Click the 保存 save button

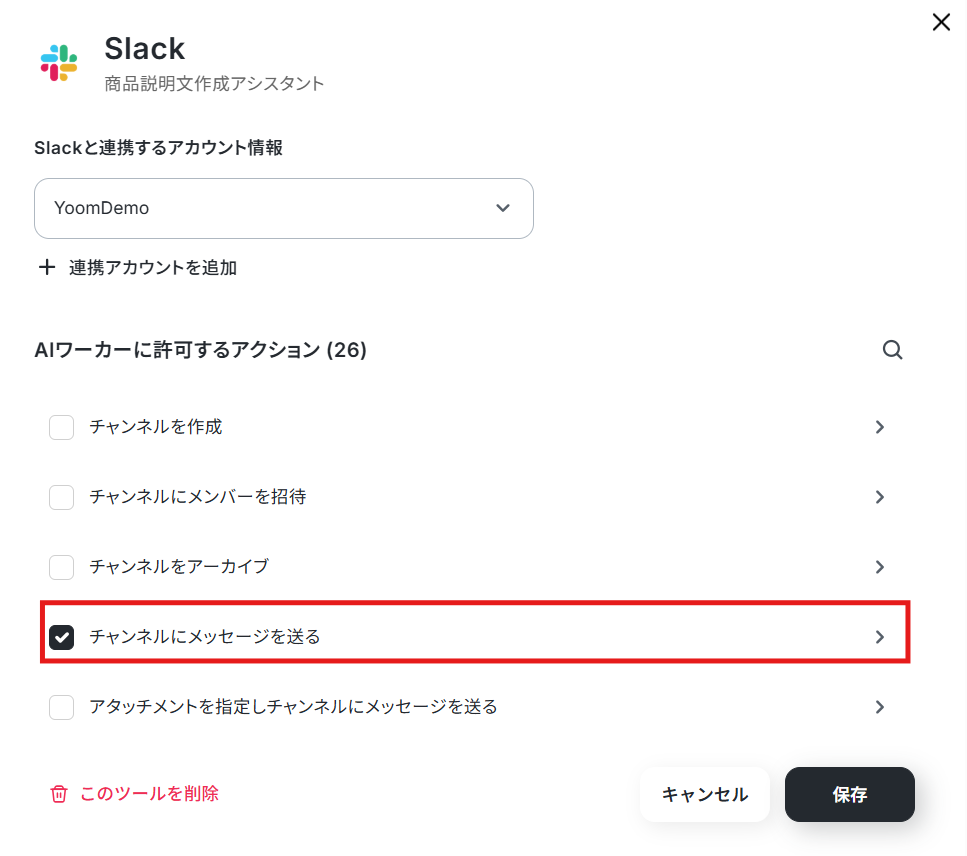tap(849, 795)
